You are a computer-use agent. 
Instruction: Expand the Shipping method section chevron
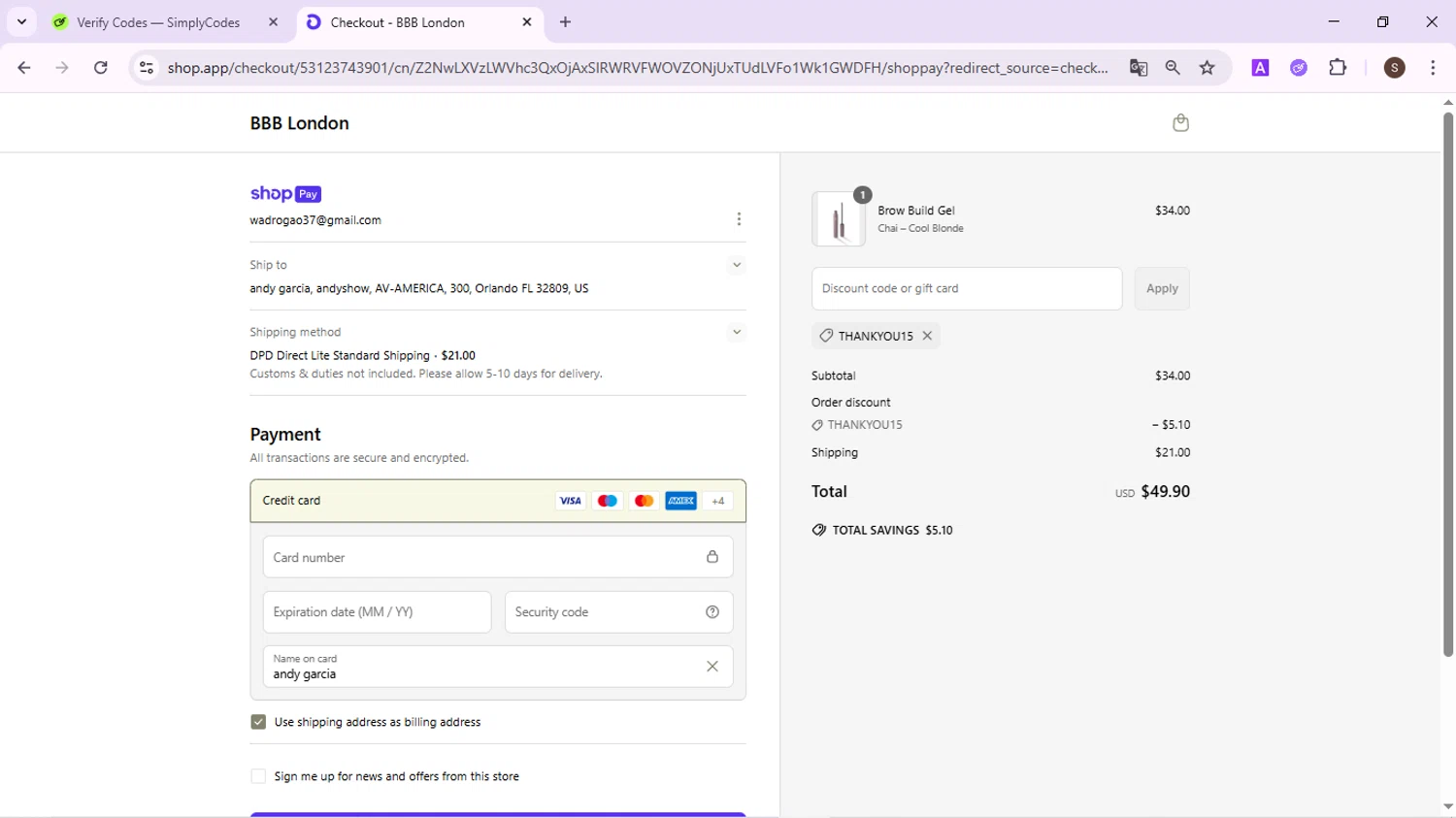tap(737, 332)
